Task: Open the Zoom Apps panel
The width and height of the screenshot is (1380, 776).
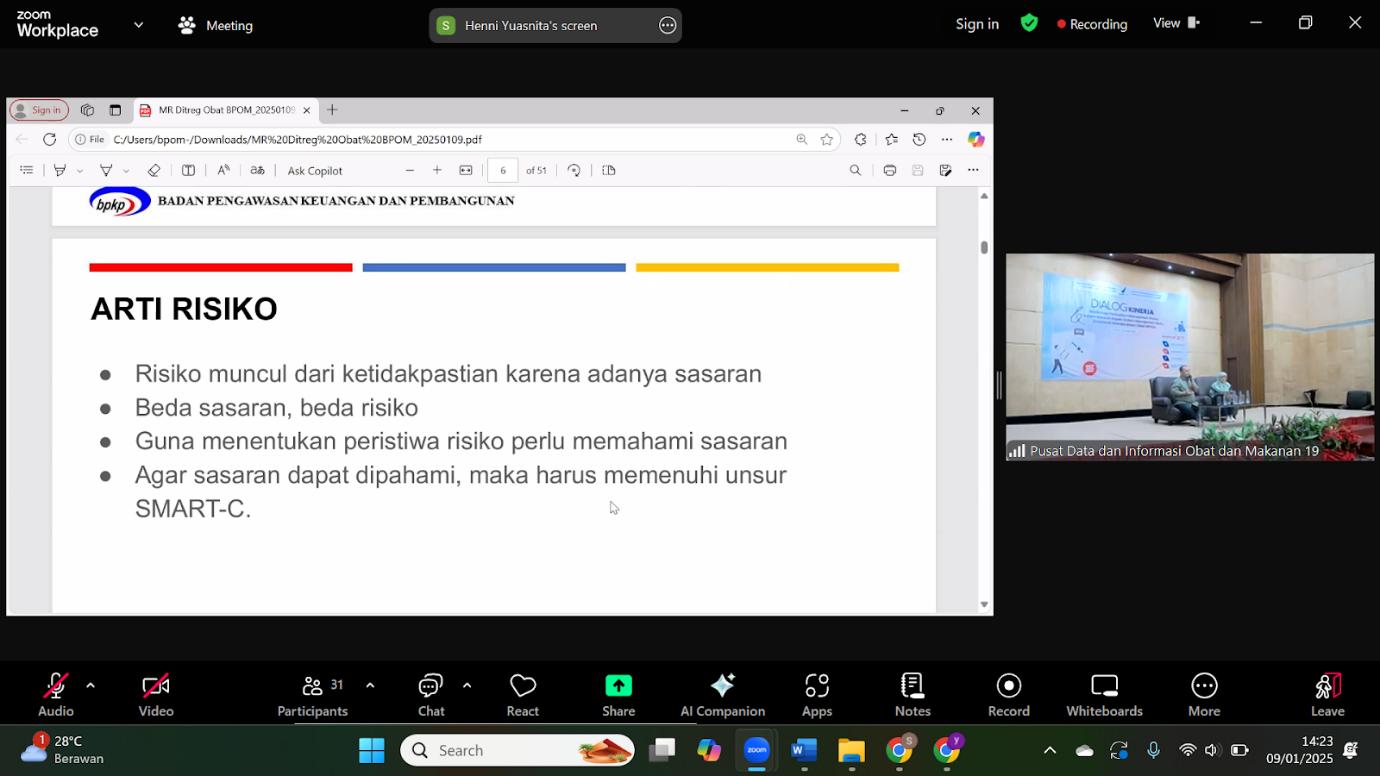Action: click(816, 695)
